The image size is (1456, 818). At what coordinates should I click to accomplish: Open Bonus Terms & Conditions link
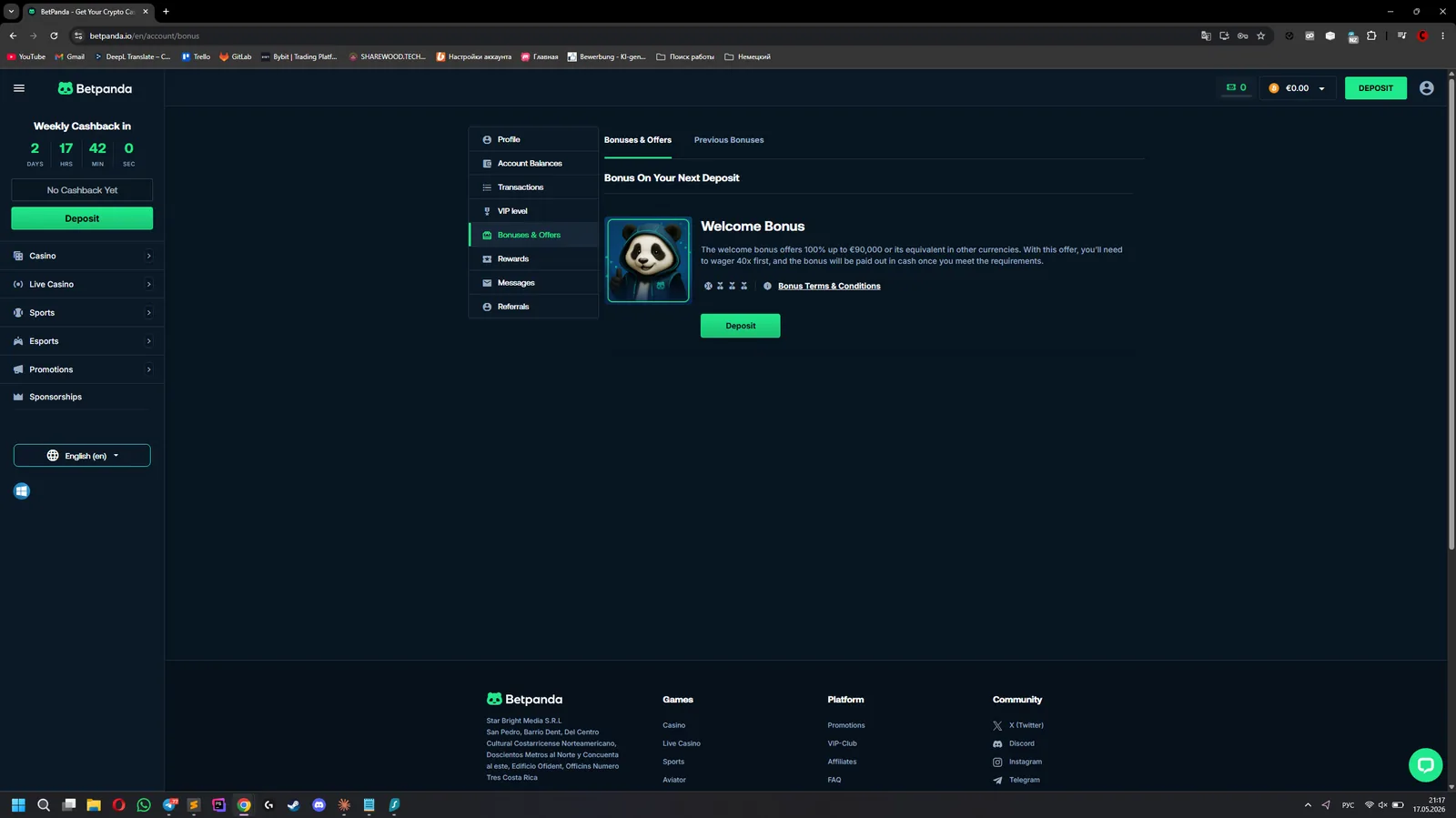coord(829,286)
